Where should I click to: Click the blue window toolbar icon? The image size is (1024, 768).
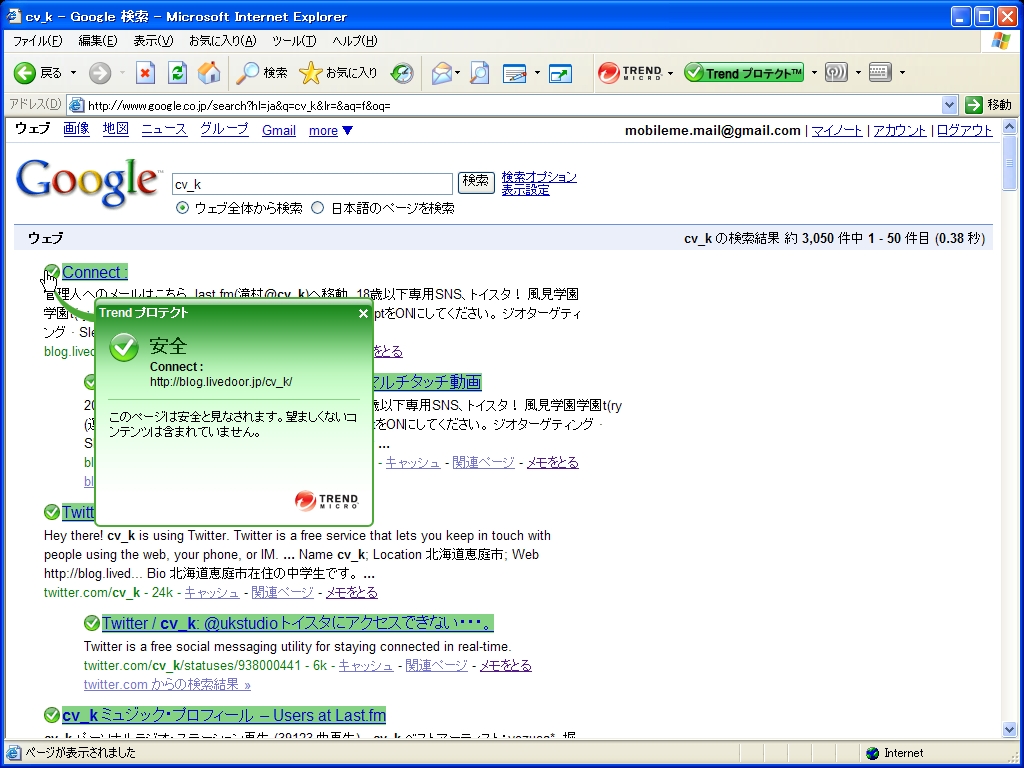pyautogui.click(x=560, y=73)
